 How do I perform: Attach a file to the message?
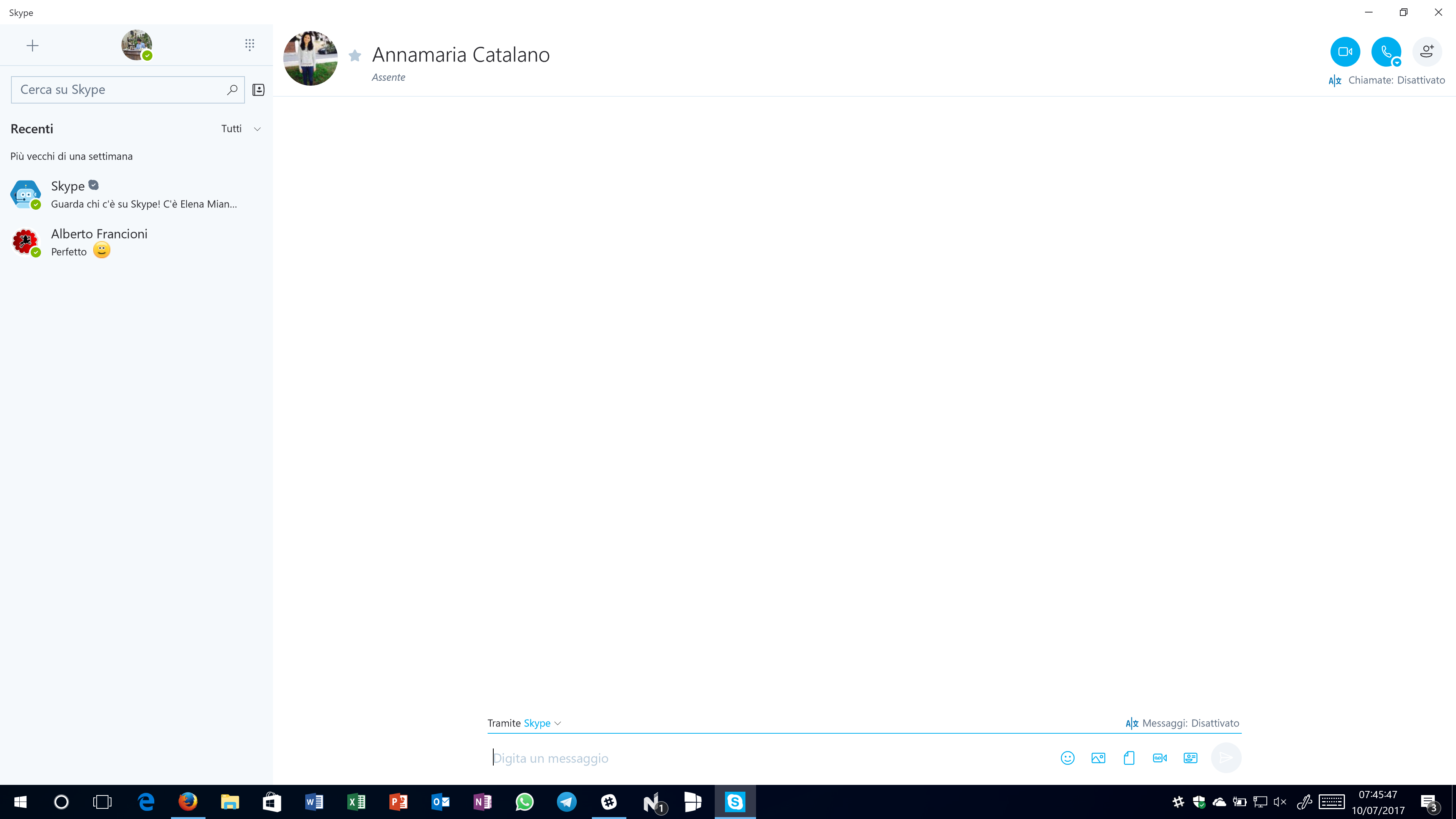pyautogui.click(x=1129, y=758)
